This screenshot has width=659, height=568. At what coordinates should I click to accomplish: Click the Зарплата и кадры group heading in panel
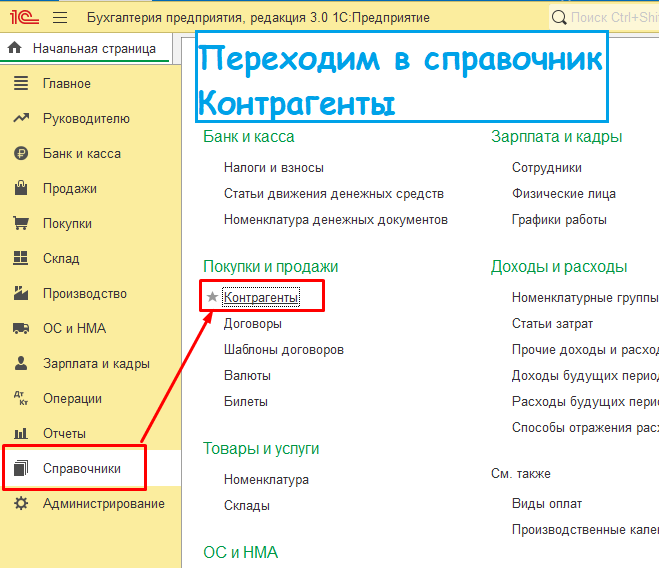[556, 137]
